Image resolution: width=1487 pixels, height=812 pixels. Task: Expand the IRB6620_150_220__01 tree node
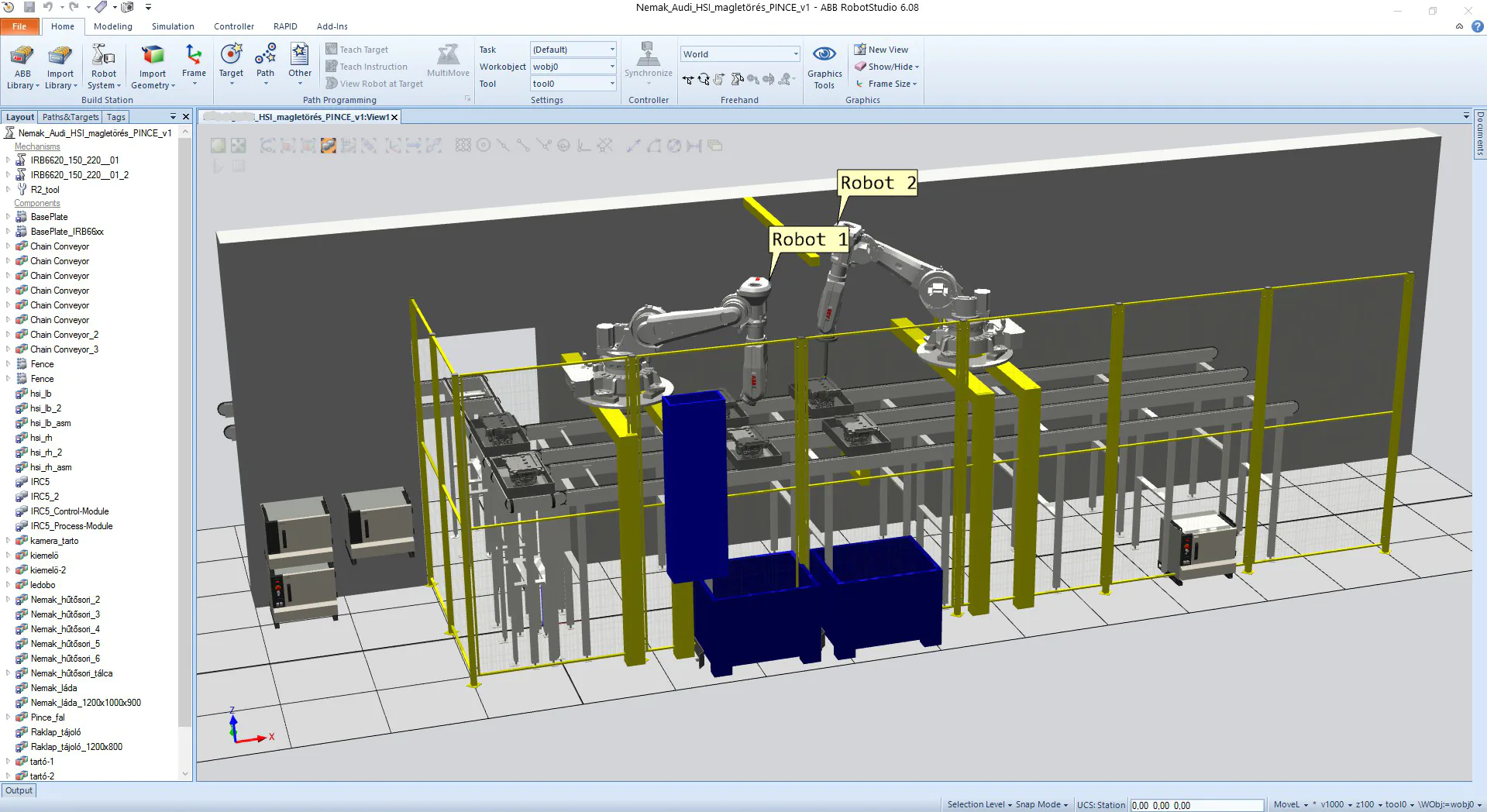point(9,160)
